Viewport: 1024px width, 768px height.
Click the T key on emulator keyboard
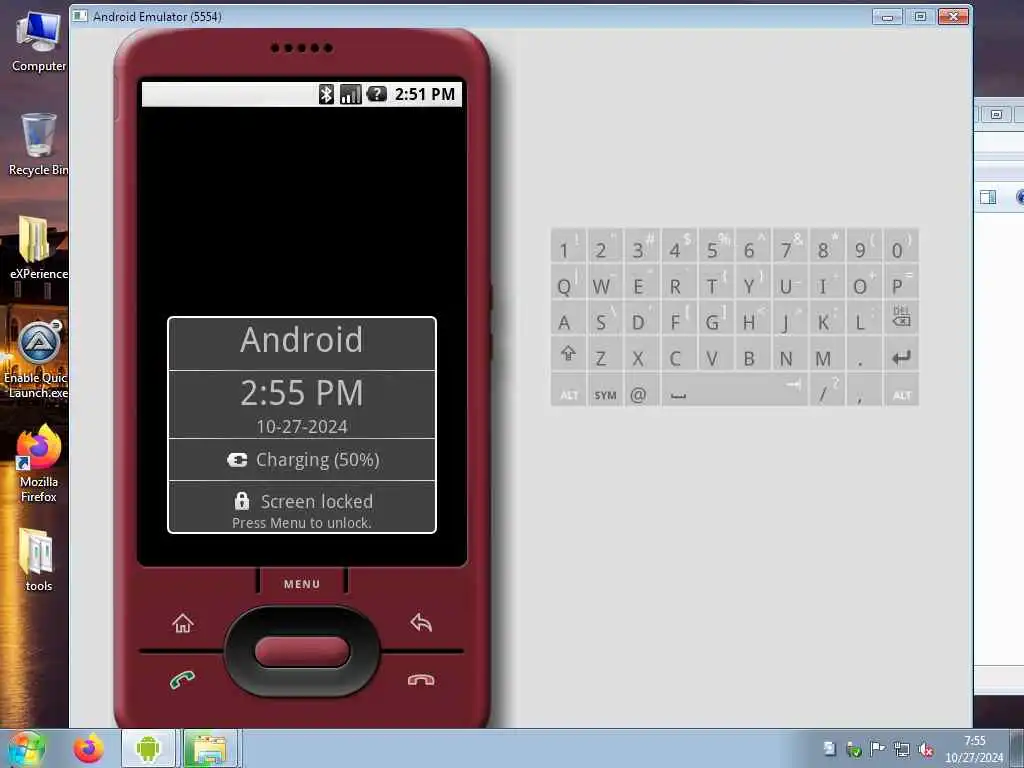coord(716,283)
